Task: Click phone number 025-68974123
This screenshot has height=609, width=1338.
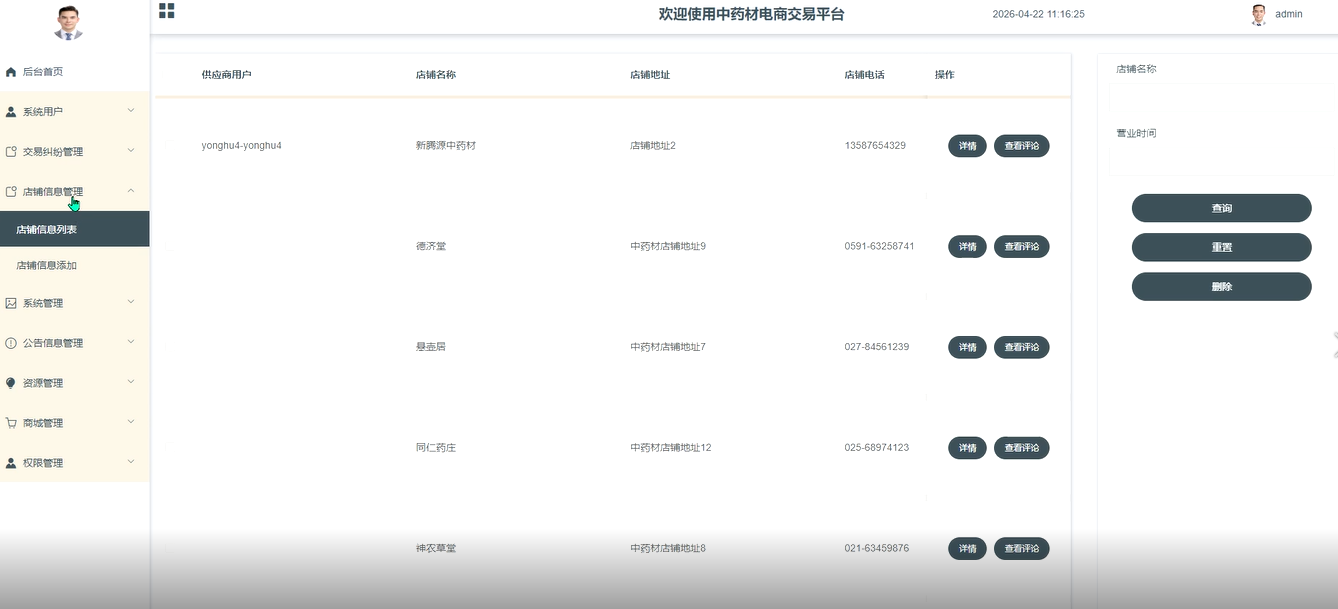Action: tap(877, 447)
